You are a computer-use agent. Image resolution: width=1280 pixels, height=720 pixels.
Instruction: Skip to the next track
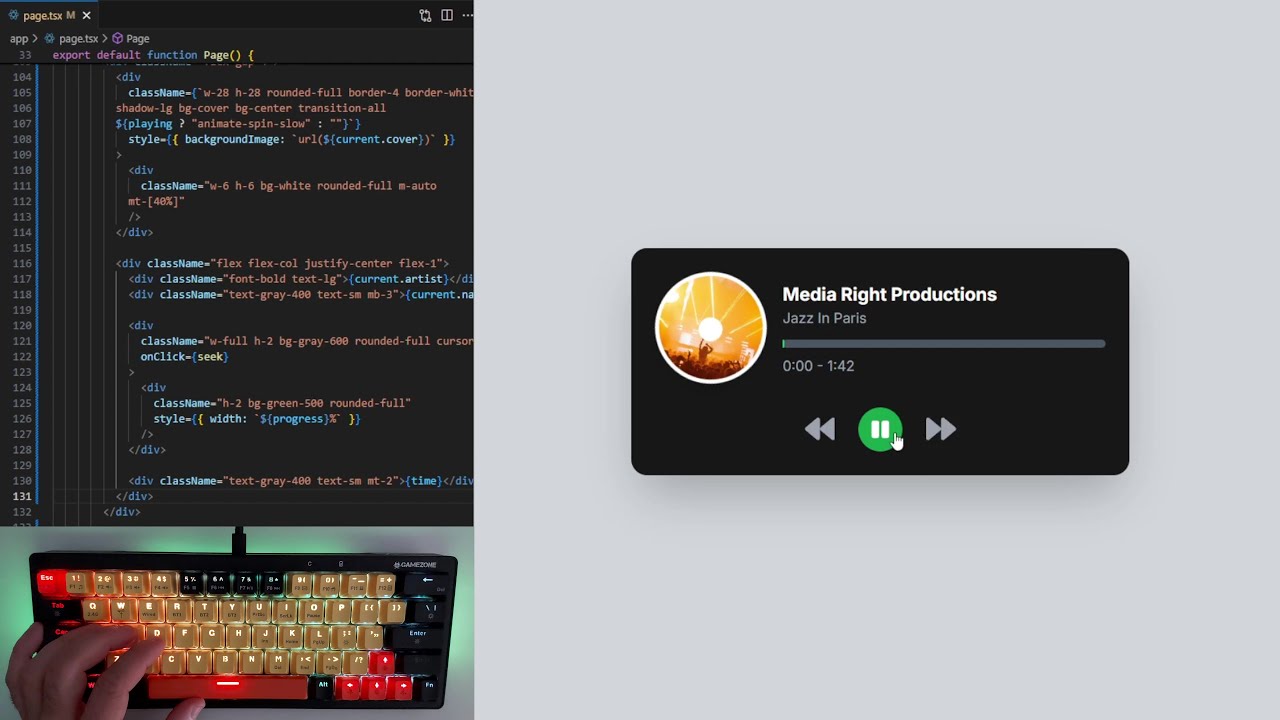tap(940, 430)
